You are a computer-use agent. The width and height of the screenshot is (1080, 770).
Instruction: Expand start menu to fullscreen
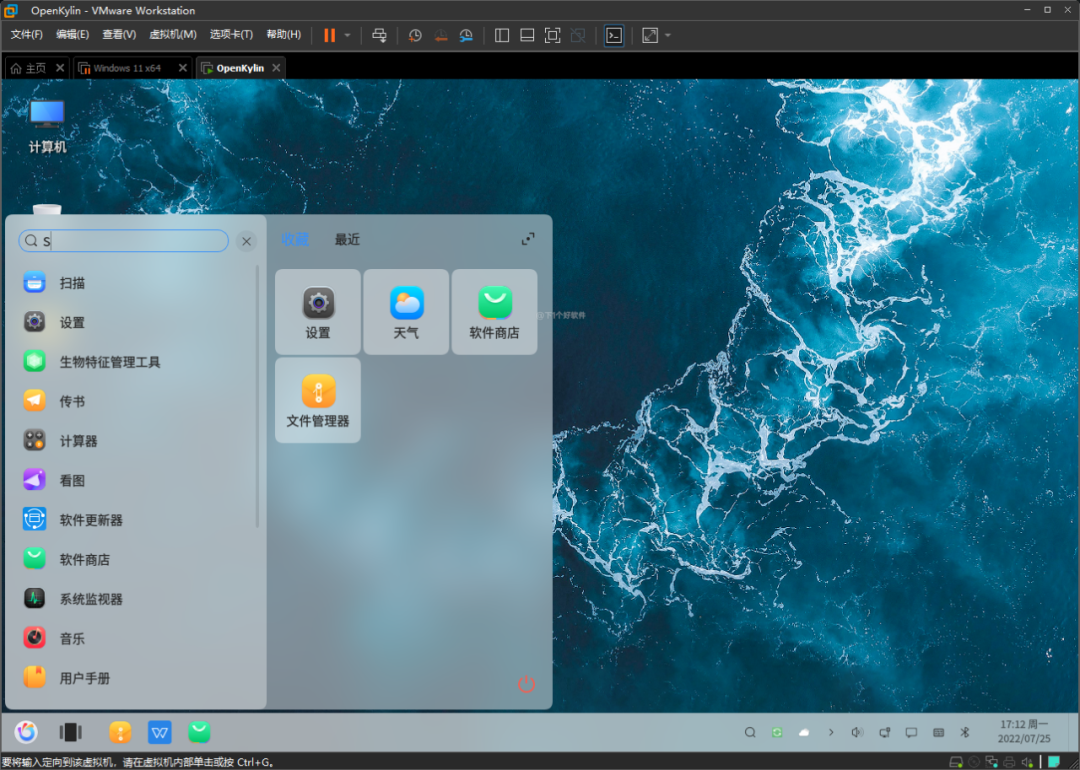click(528, 239)
